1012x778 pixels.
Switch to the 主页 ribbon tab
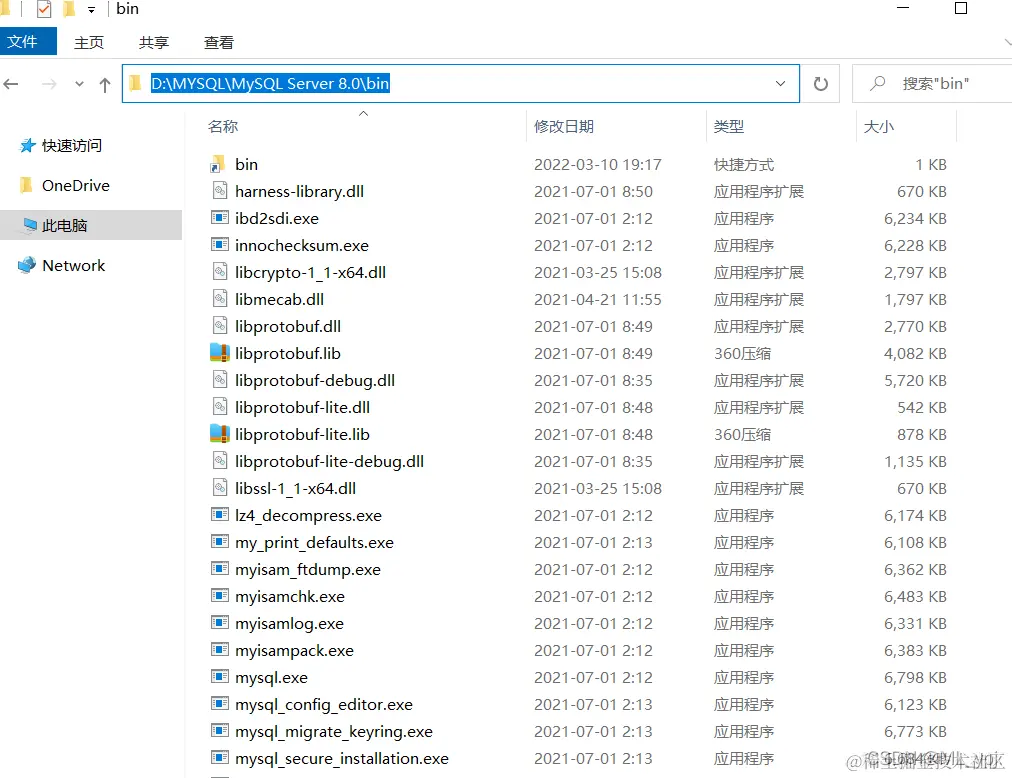(88, 43)
